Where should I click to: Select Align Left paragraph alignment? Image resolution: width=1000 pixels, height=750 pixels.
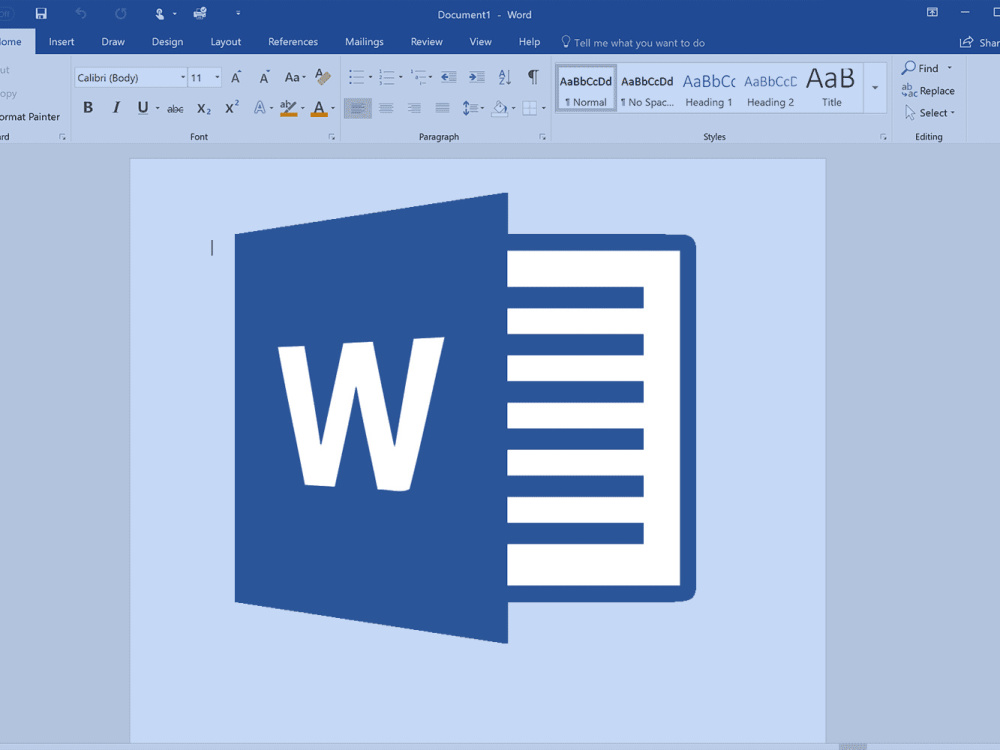tap(358, 108)
